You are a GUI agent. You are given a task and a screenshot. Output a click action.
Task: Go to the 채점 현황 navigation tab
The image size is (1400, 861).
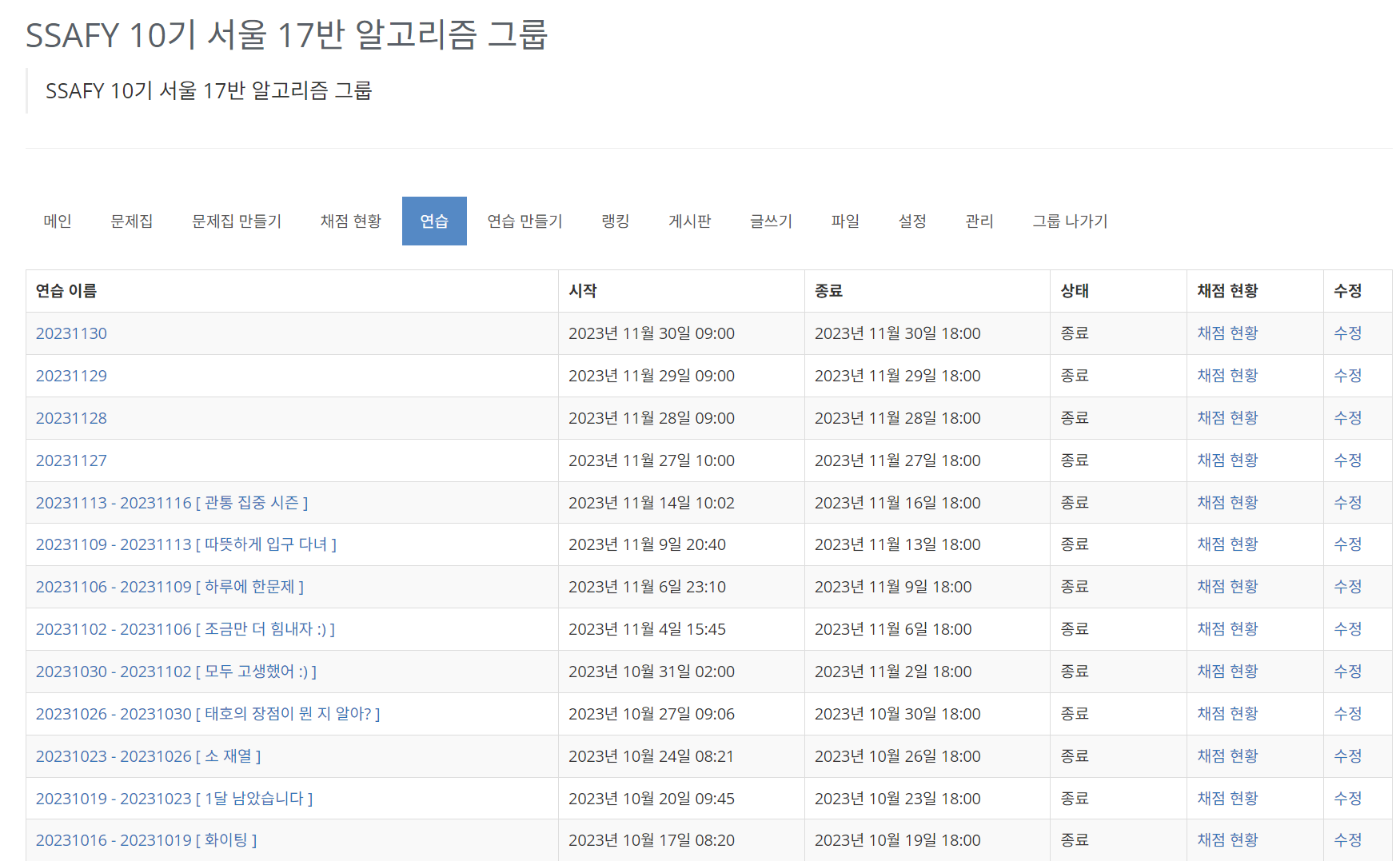point(351,221)
